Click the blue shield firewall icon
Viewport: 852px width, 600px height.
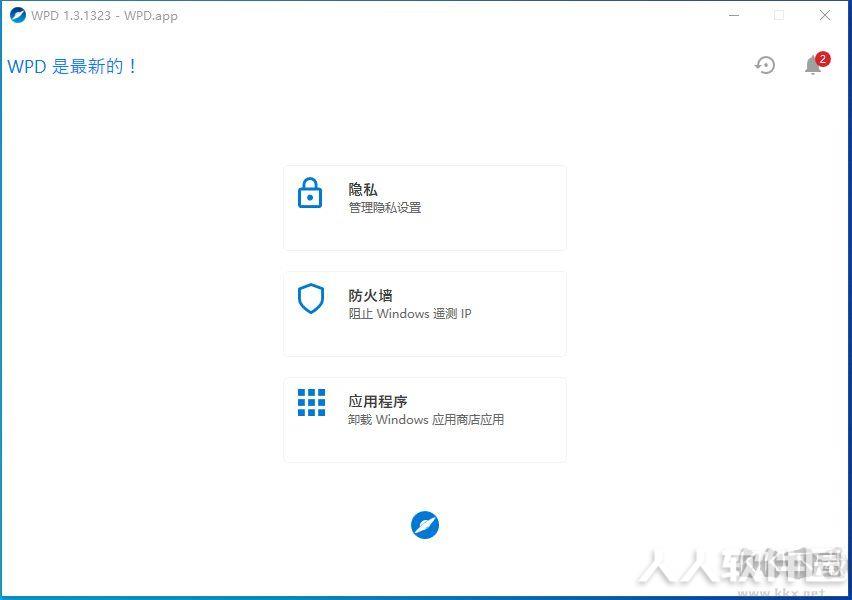311,298
